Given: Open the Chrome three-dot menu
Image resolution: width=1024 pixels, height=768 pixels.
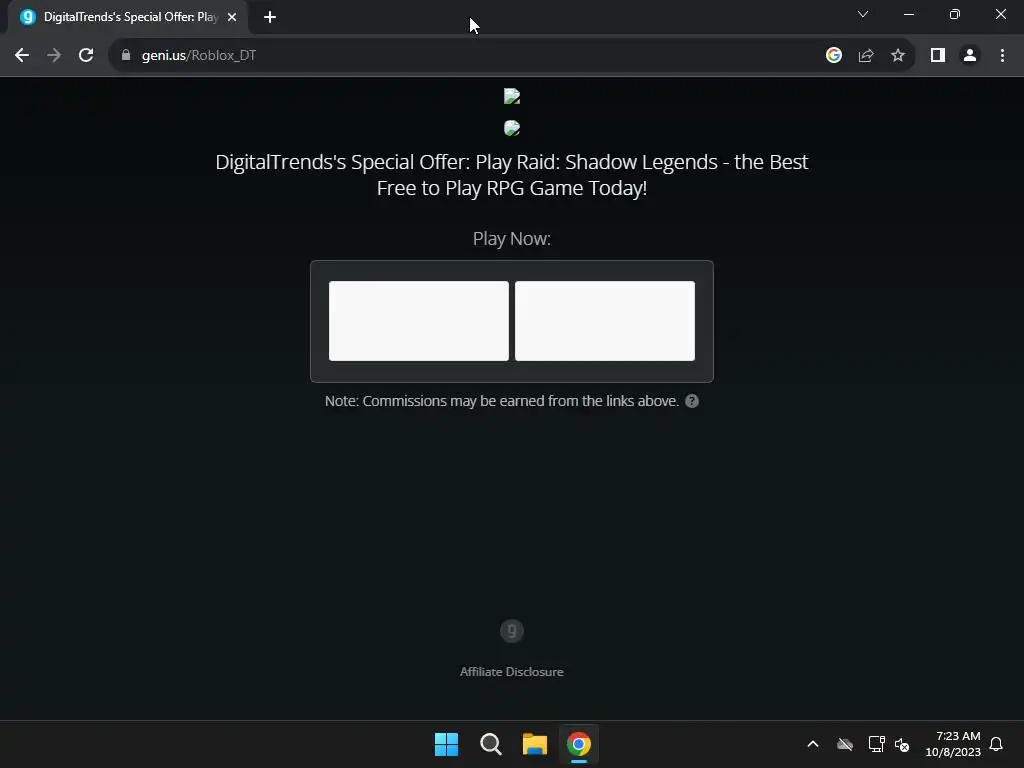Looking at the screenshot, I should click(1002, 56).
